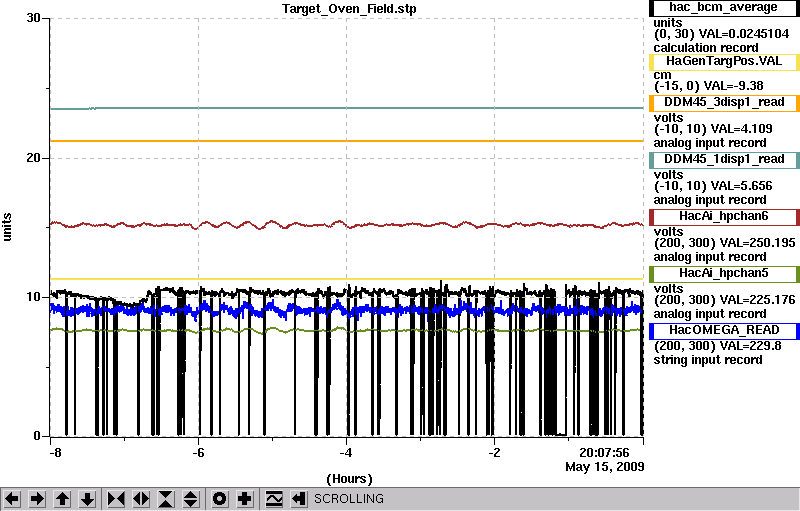The width and height of the screenshot is (800, 511).
Task: Click the VAL=229.8 readout
Action: (753, 346)
